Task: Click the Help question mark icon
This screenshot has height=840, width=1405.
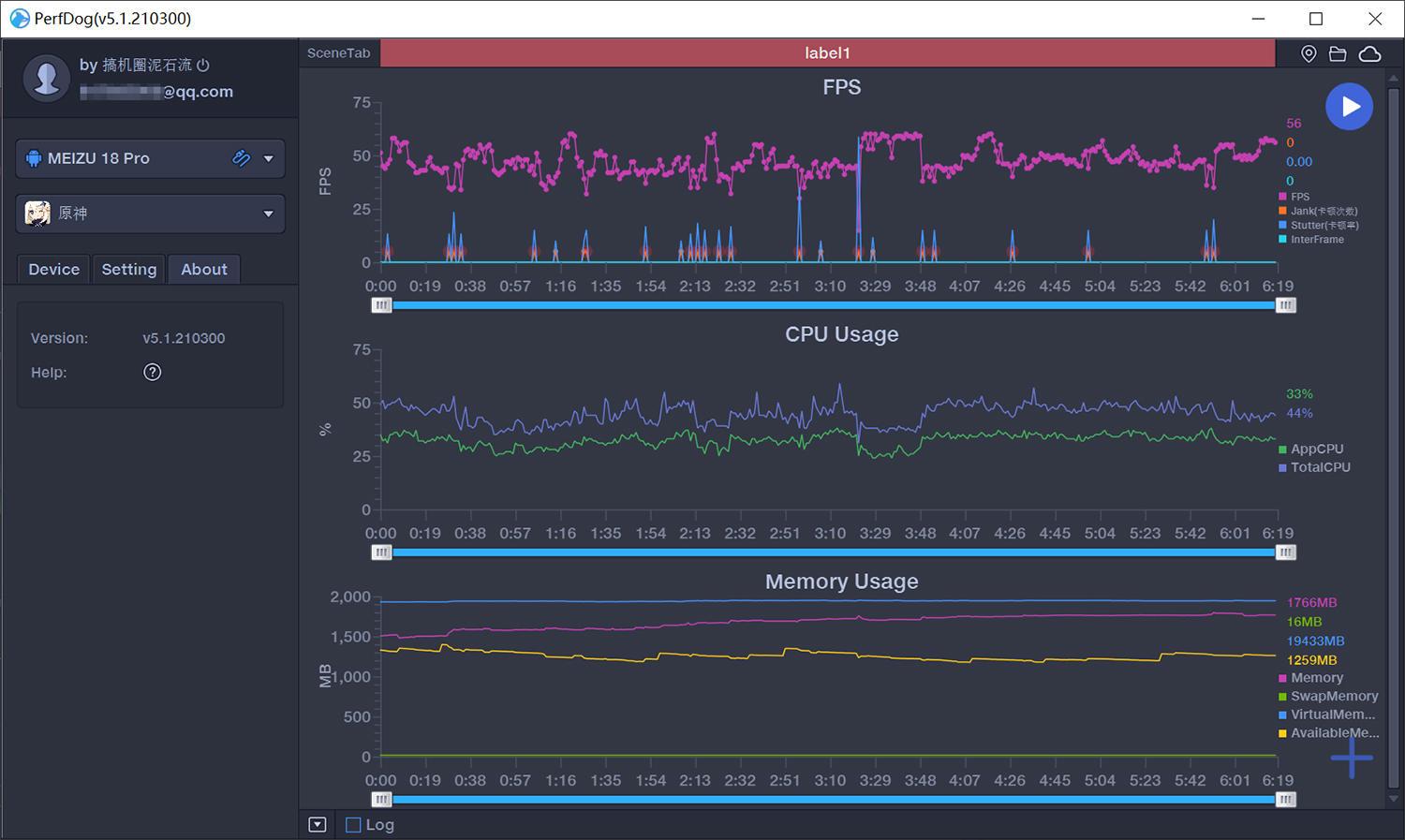Action: tap(153, 373)
